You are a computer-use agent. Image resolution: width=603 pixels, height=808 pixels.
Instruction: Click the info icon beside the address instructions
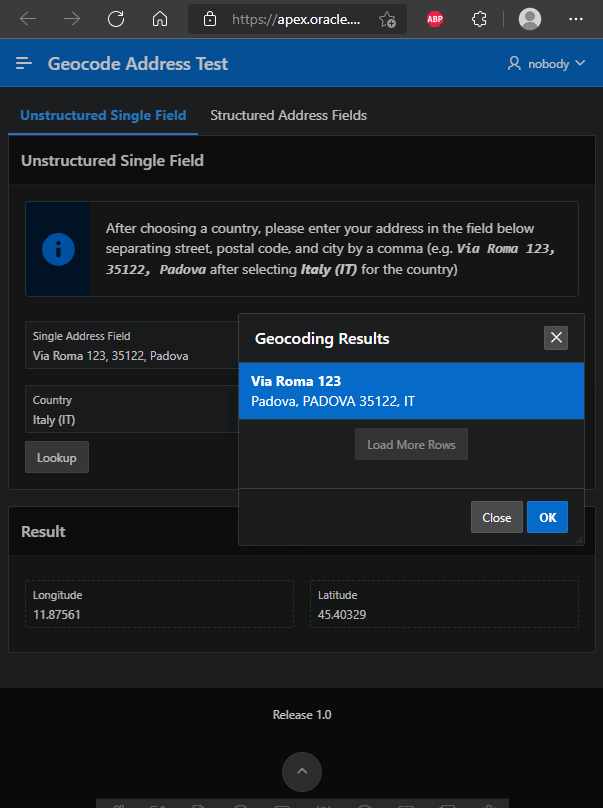click(x=57, y=249)
